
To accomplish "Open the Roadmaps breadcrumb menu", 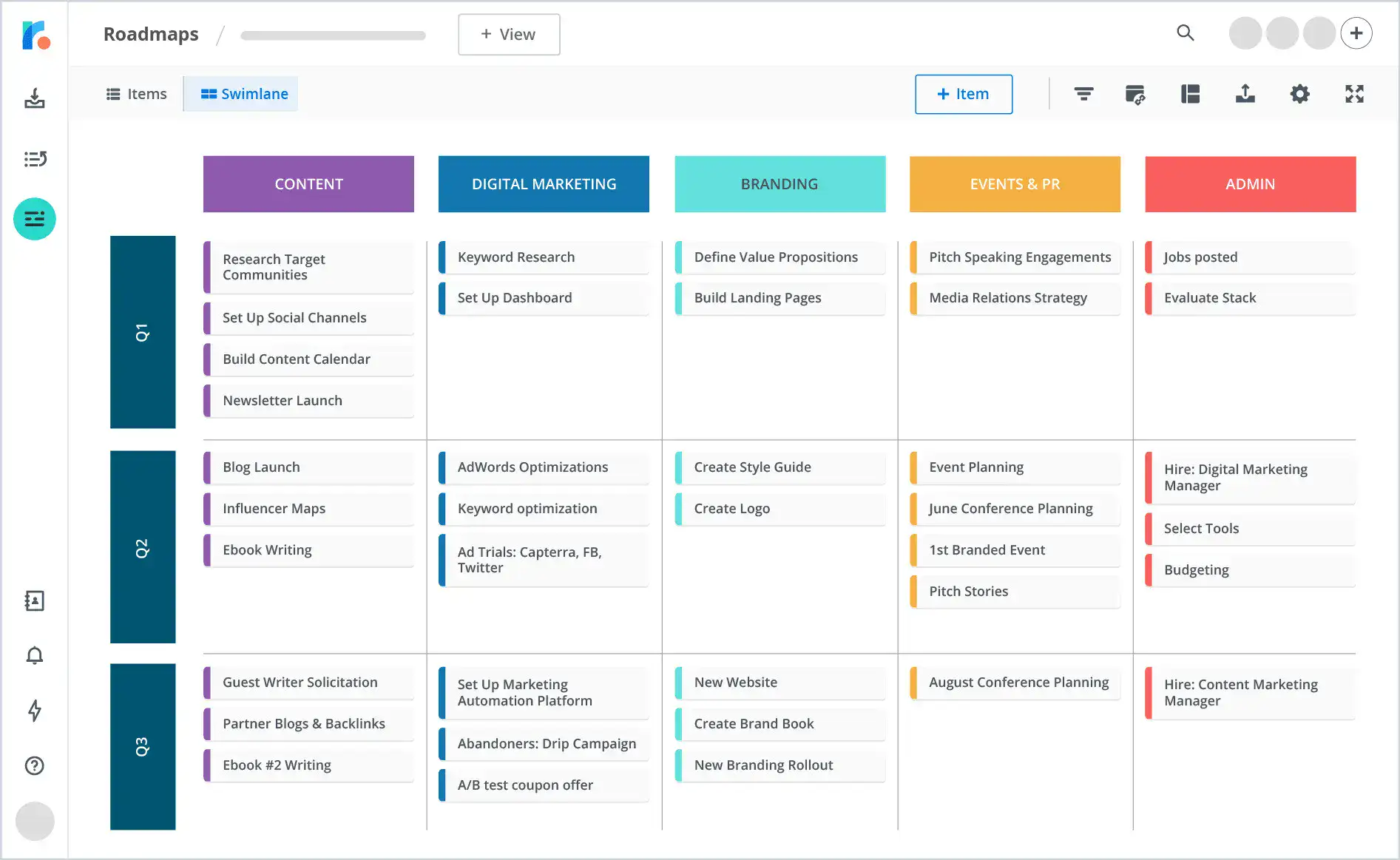I will (151, 33).
